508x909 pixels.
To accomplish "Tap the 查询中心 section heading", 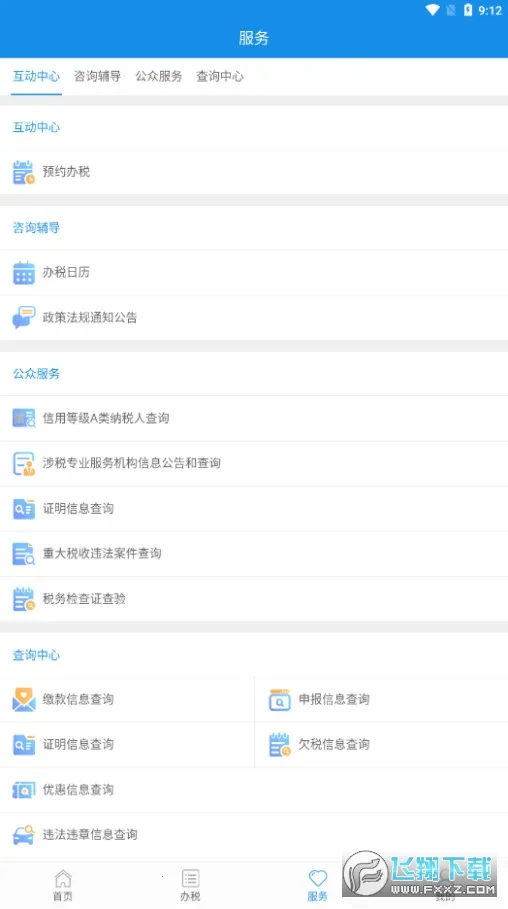I will pos(37,655).
